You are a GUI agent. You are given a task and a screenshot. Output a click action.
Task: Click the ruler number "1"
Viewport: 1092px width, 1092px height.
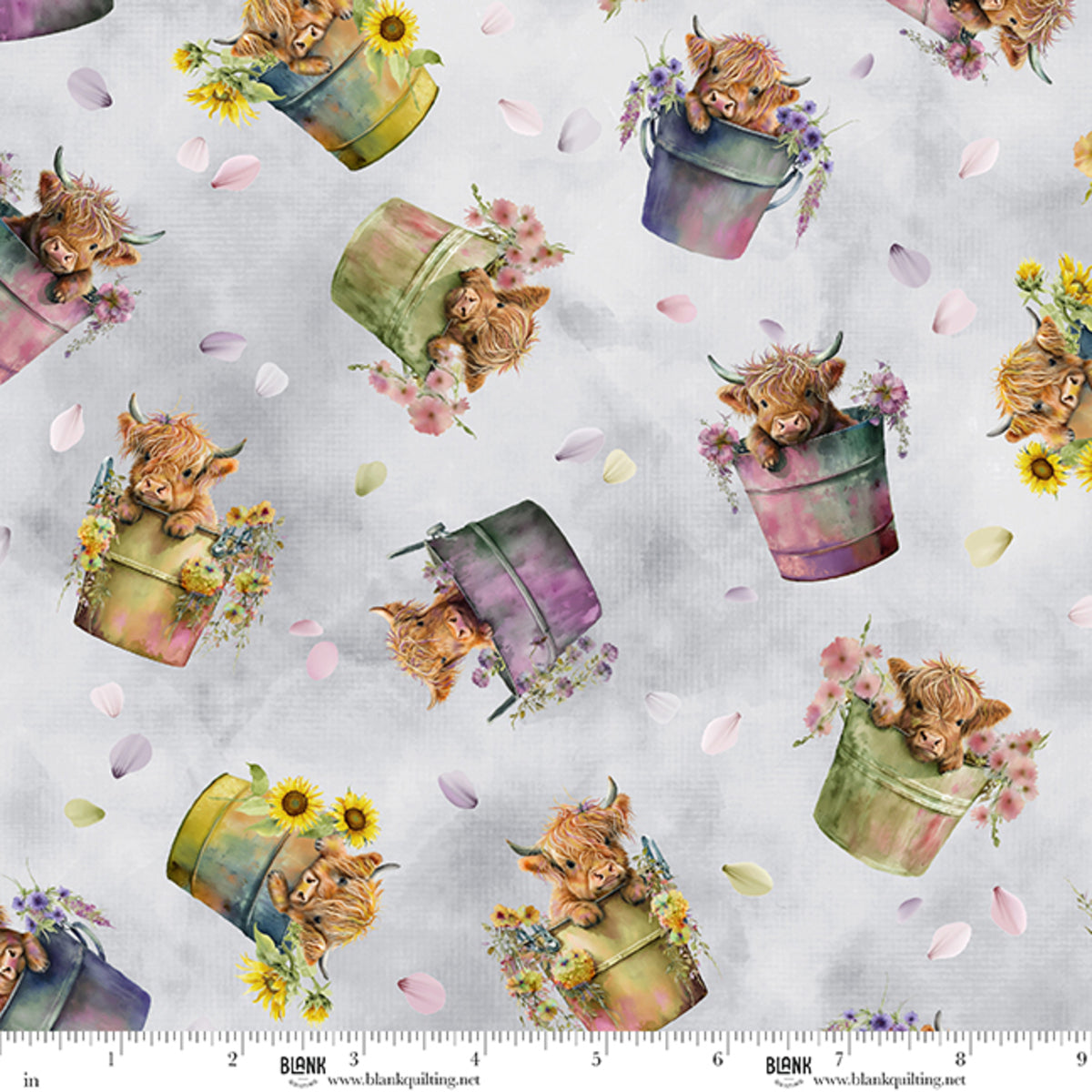click(111, 1059)
